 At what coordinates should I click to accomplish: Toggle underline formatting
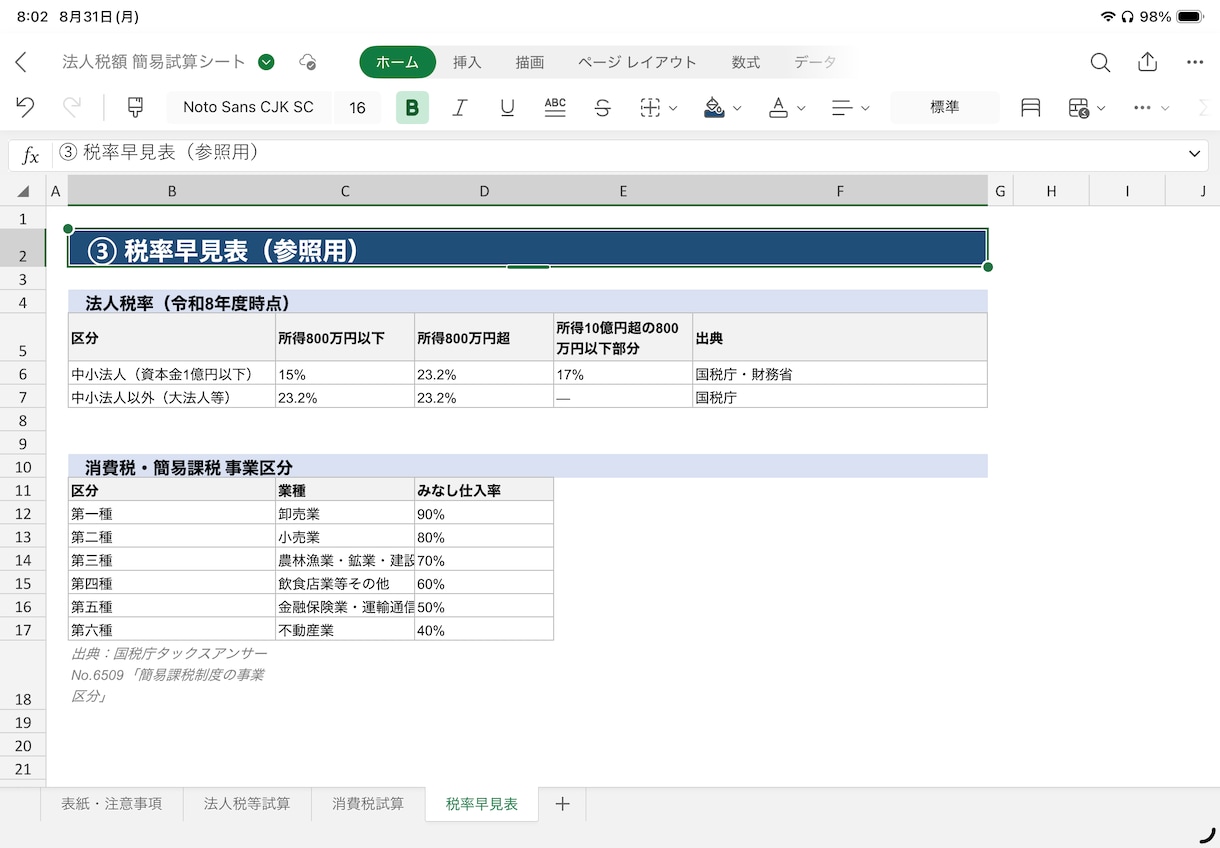507,108
